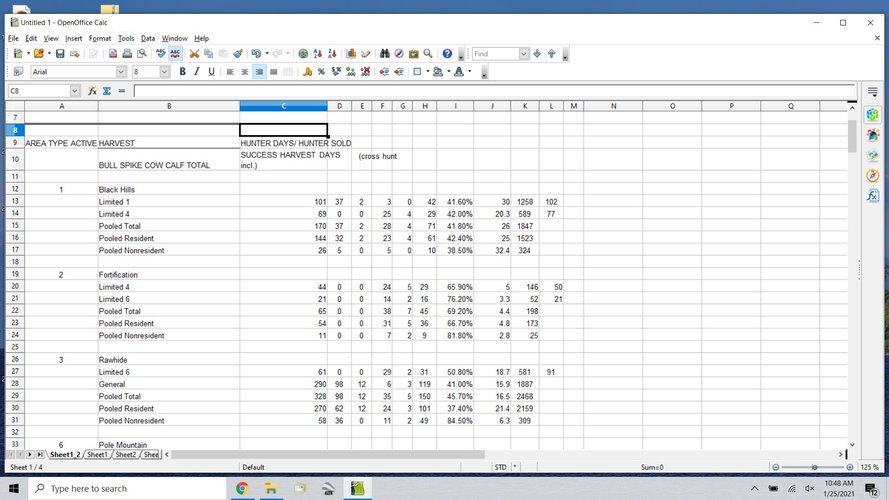
Task: Open the font size dropdown
Action: tap(164, 71)
